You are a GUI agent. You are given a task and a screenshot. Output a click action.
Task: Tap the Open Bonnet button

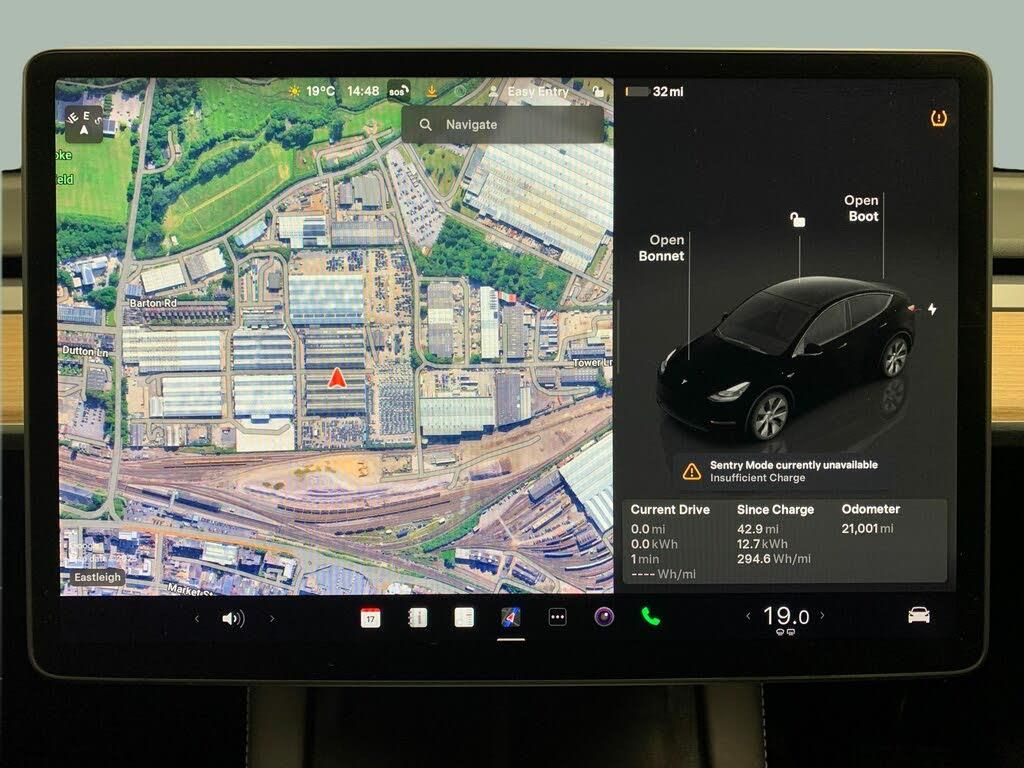661,248
